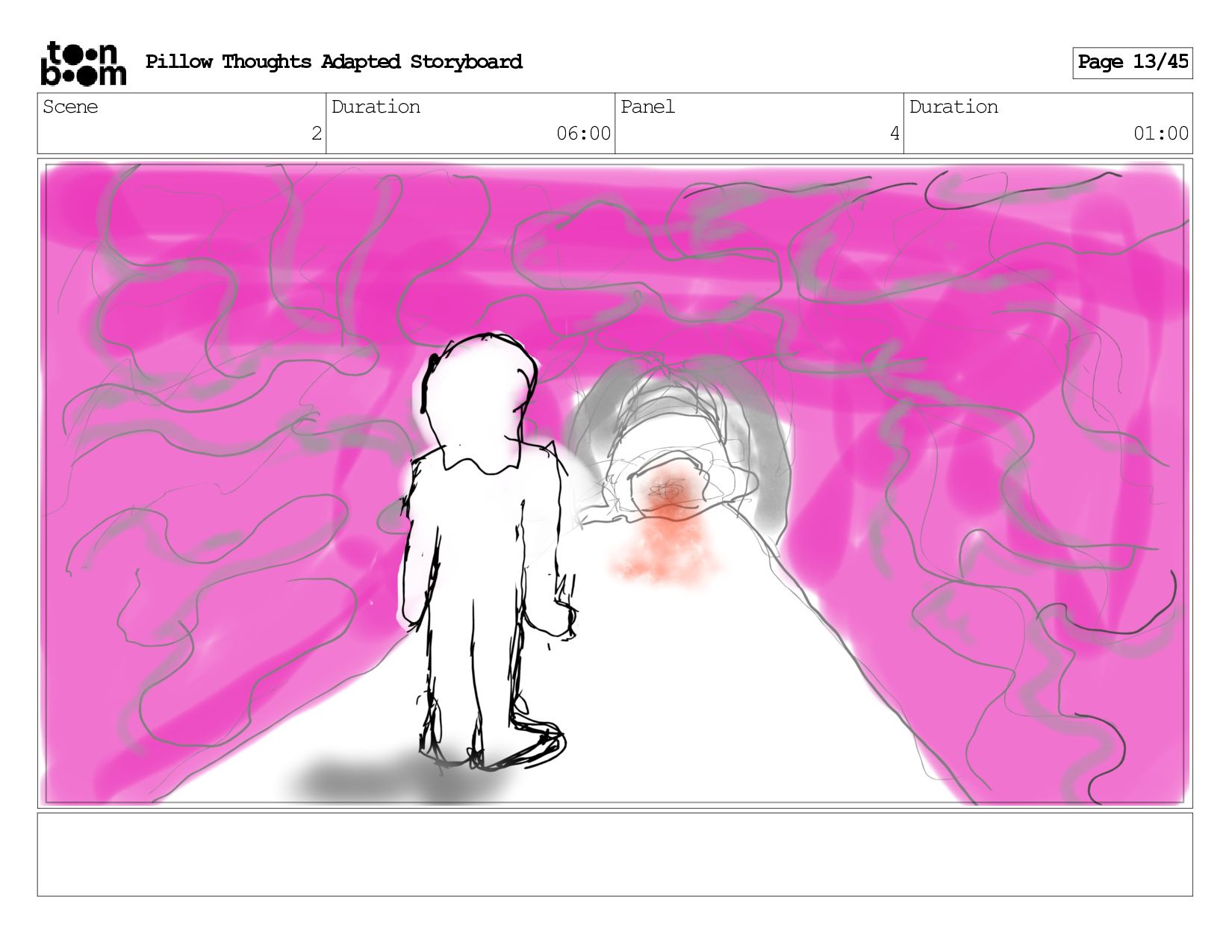Click the Toon Boom logo

[83, 63]
